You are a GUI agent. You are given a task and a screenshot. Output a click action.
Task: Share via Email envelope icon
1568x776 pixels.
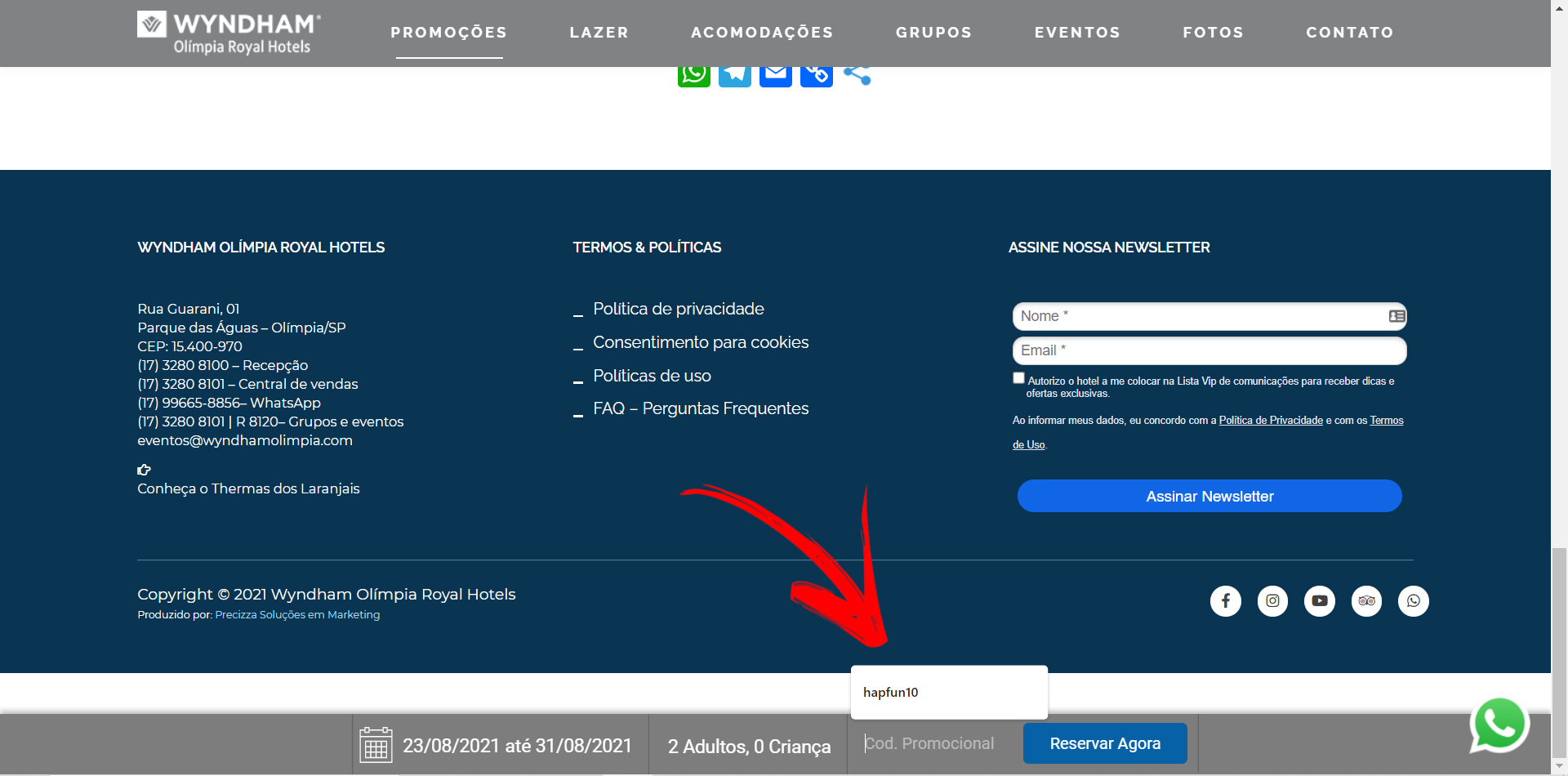click(x=776, y=75)
